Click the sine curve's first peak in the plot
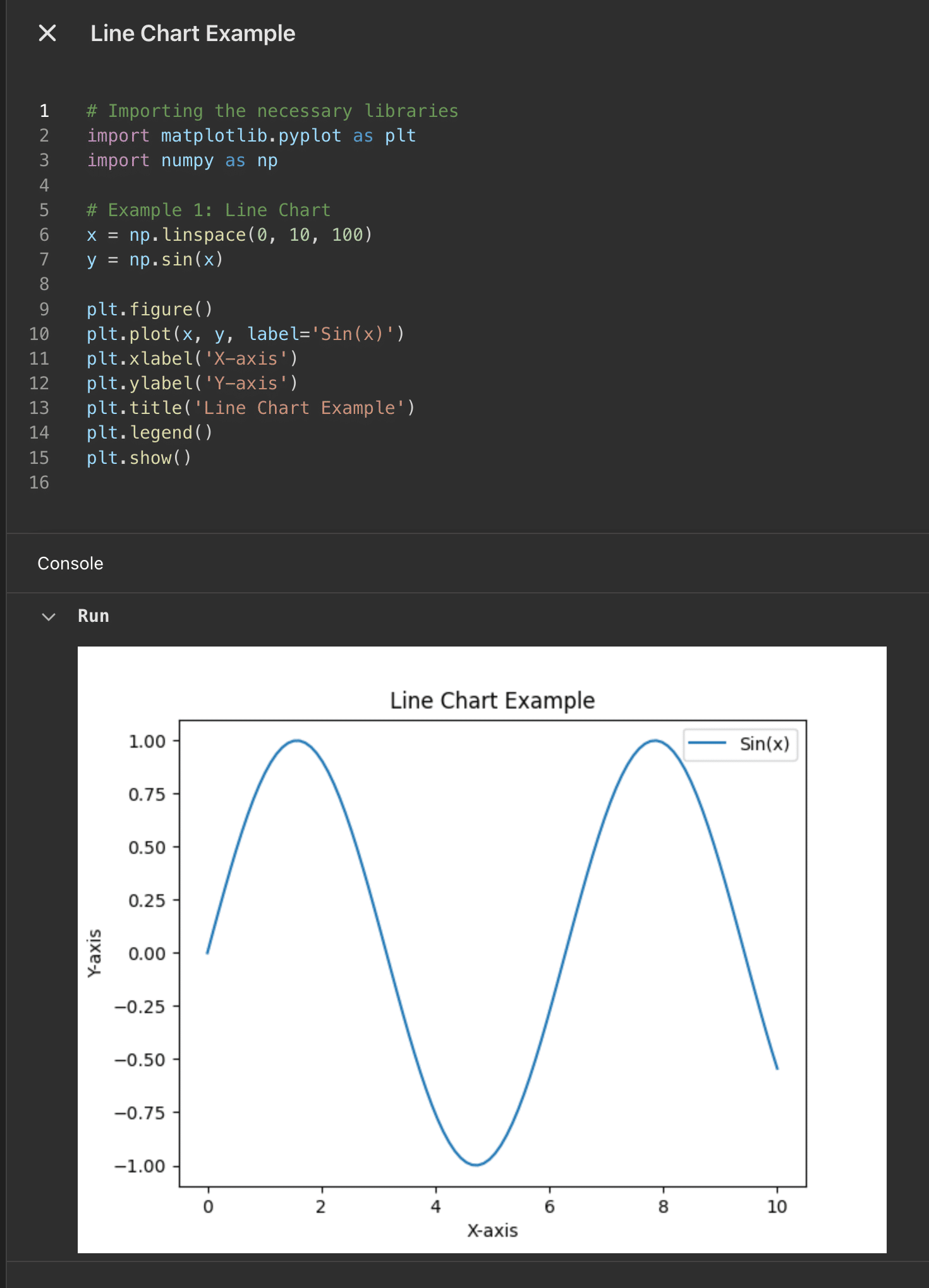Image resolution: width=929 pixels, height=1288 pixels. (x=297, y=740)
